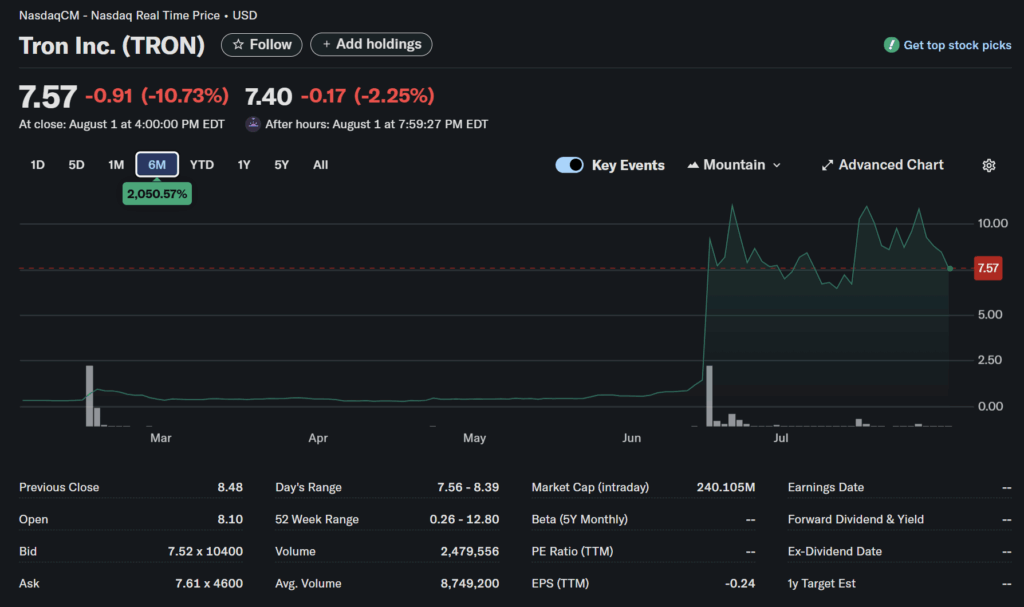Click the expand arrows icon for Advanced Chart
The height and width of the screenshot is (607, 1024).
click(x=827, y=165)
